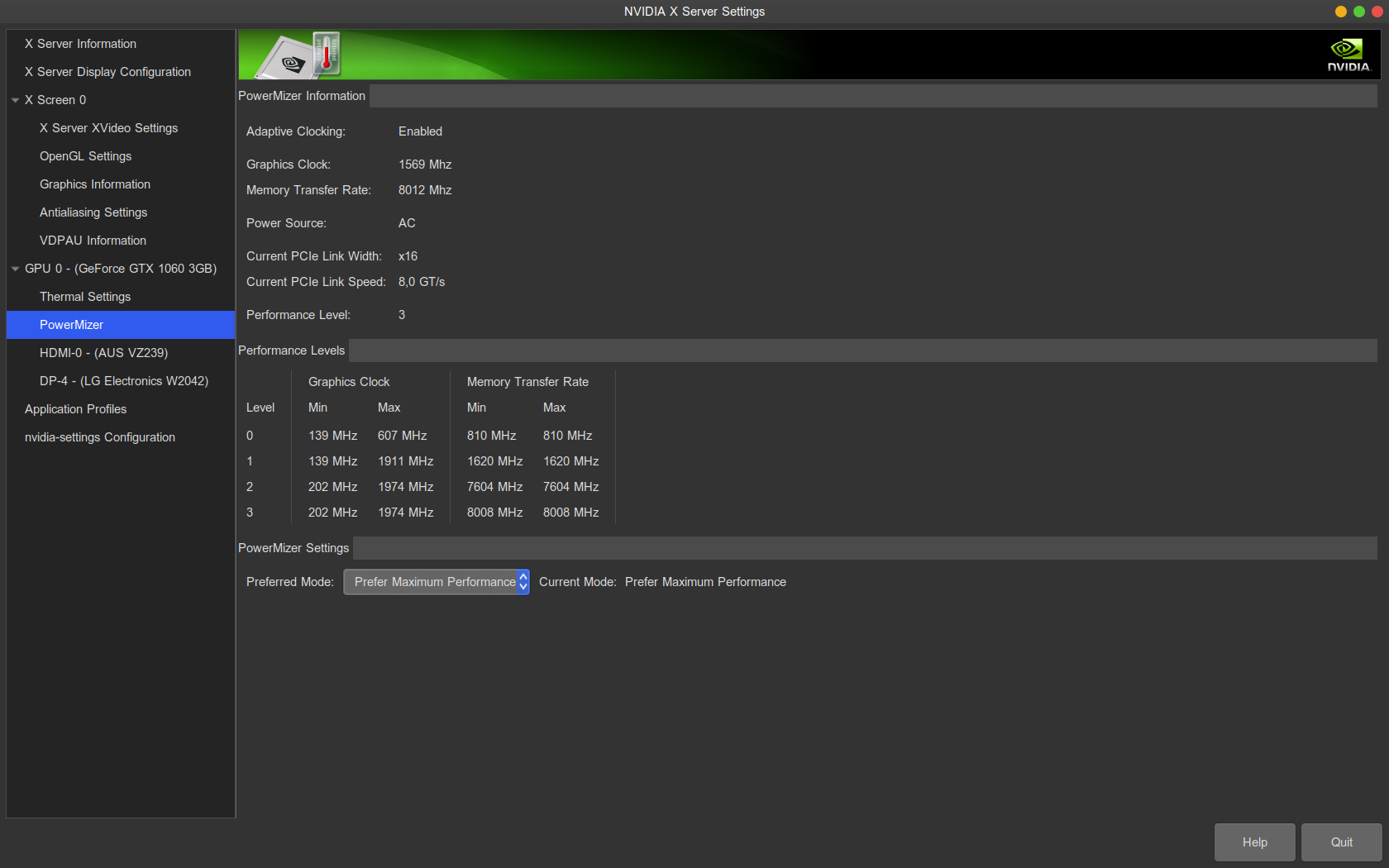The width and height of the screenshot is (1389, 868).
Task: Click the Memory Transfer Rate column header
Action: pyautogui.click(x=527, y=382)
